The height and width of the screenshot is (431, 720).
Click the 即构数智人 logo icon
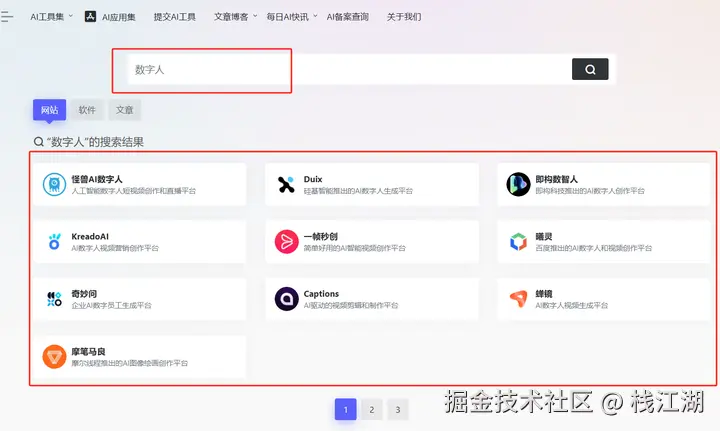[518, 184]
